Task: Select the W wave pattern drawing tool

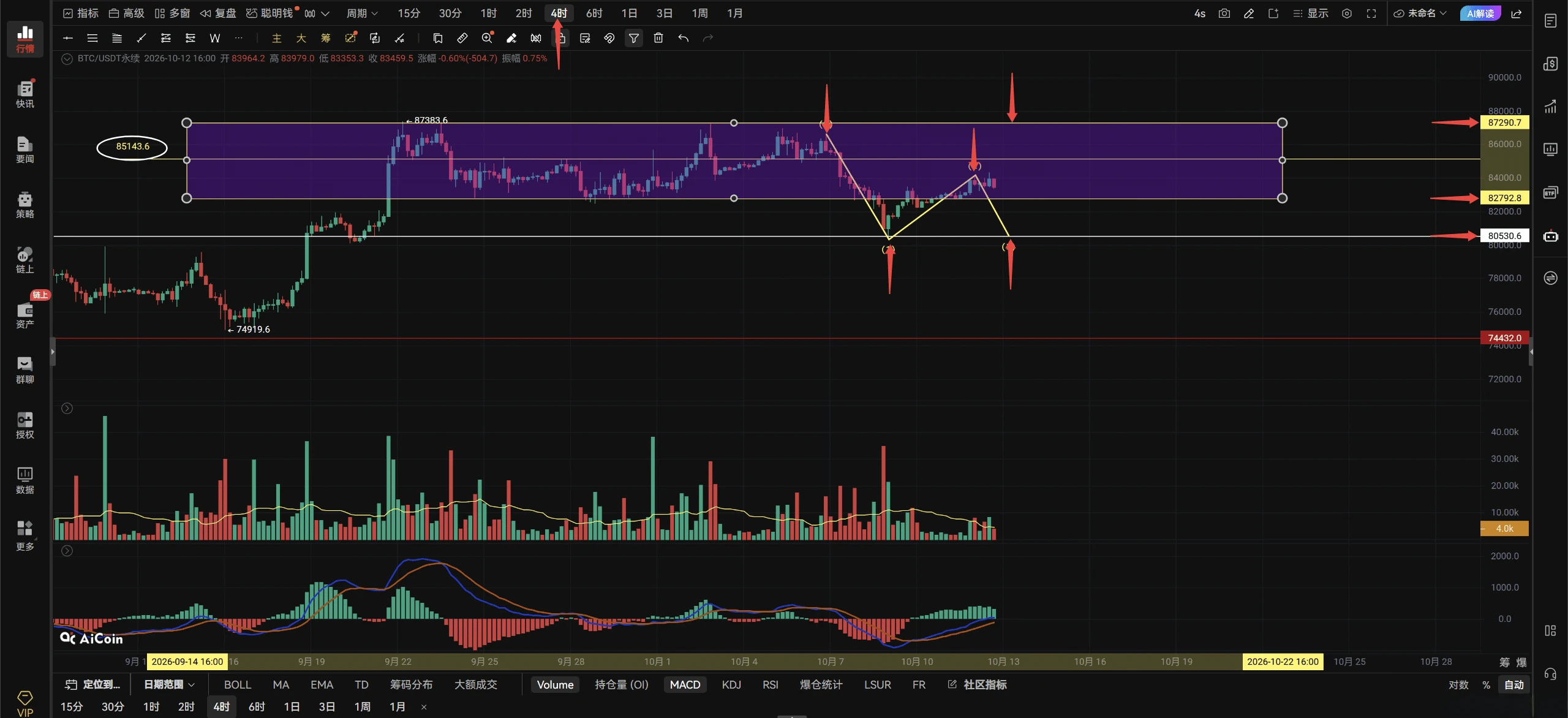Action: pyautogui.click(x=215, y=38)
